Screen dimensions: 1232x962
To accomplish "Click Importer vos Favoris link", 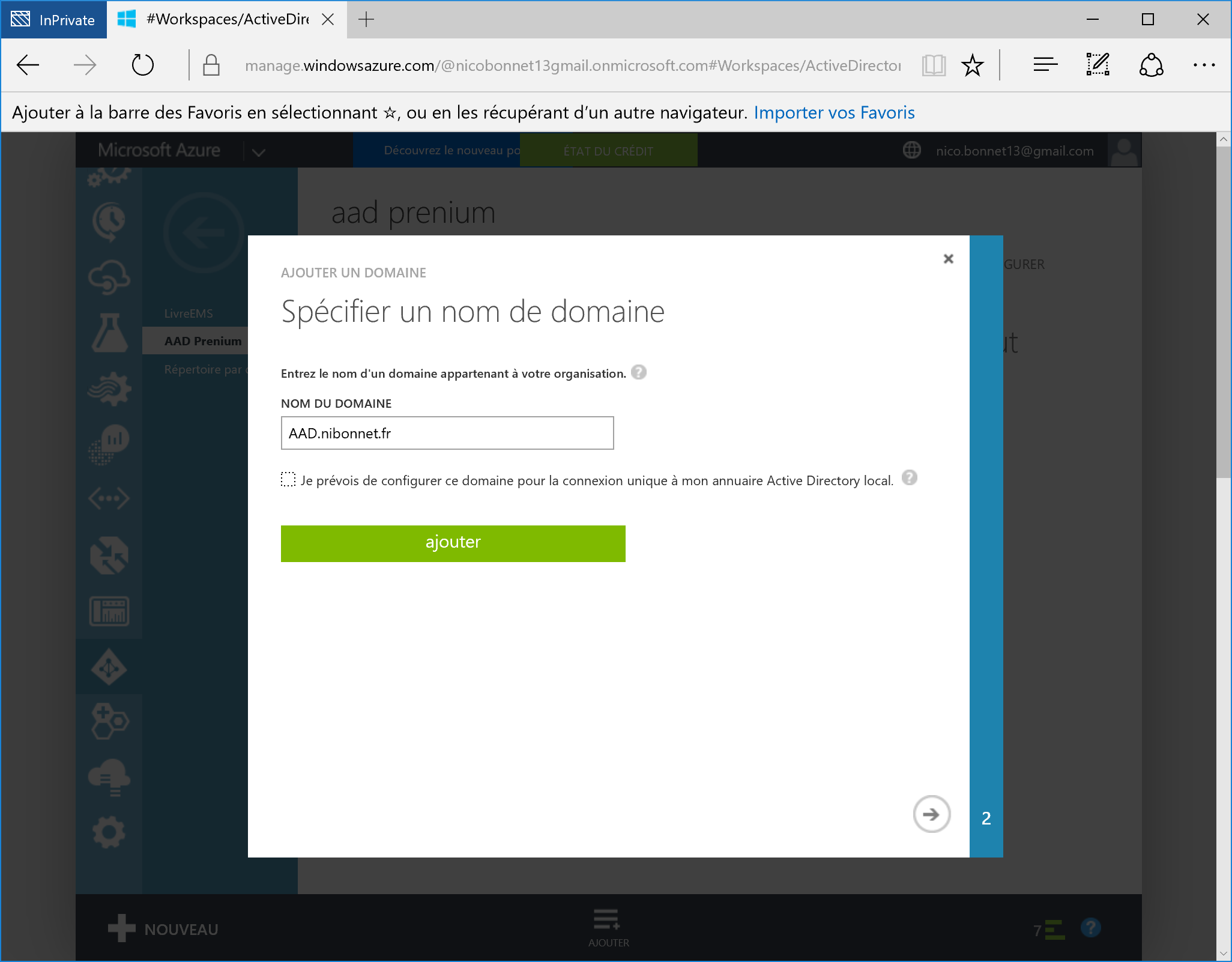I will [x=834, y=112].
